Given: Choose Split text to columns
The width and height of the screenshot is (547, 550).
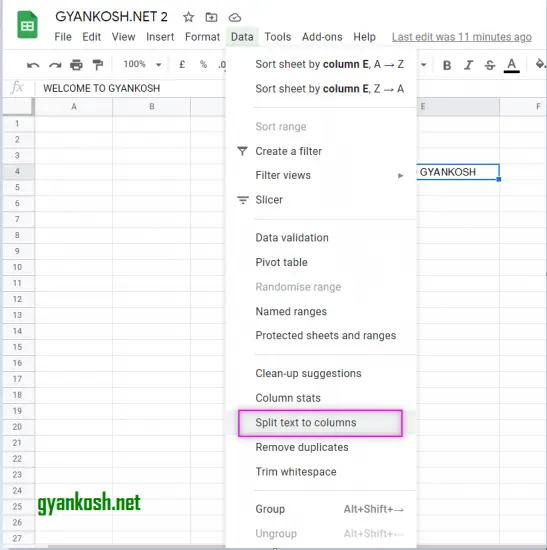Looking at the screenshot, I should pyautogui.click(x=321, y=423).
